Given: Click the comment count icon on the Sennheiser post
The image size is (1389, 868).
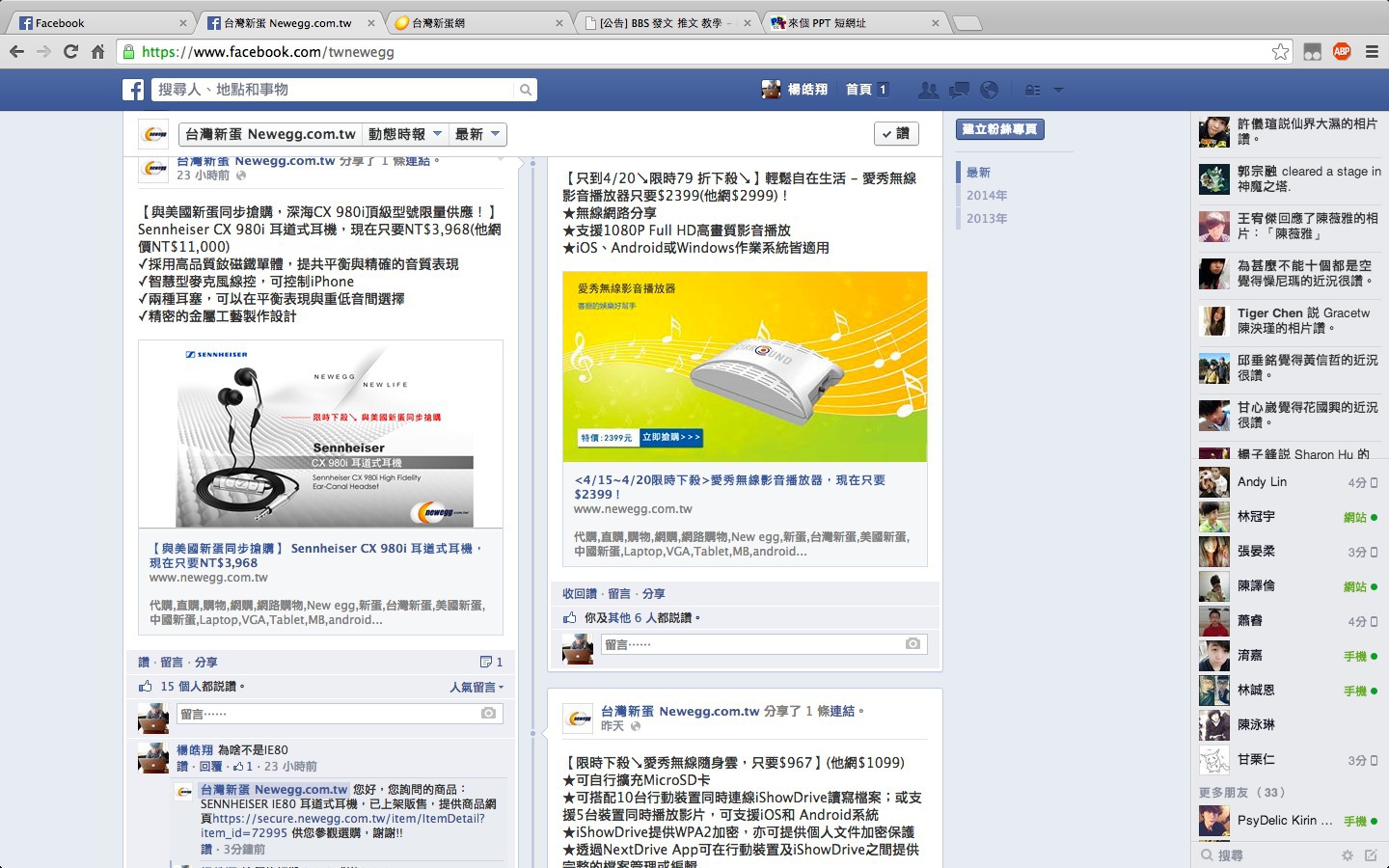Looking at the screenshot, I should coord(486,662).
